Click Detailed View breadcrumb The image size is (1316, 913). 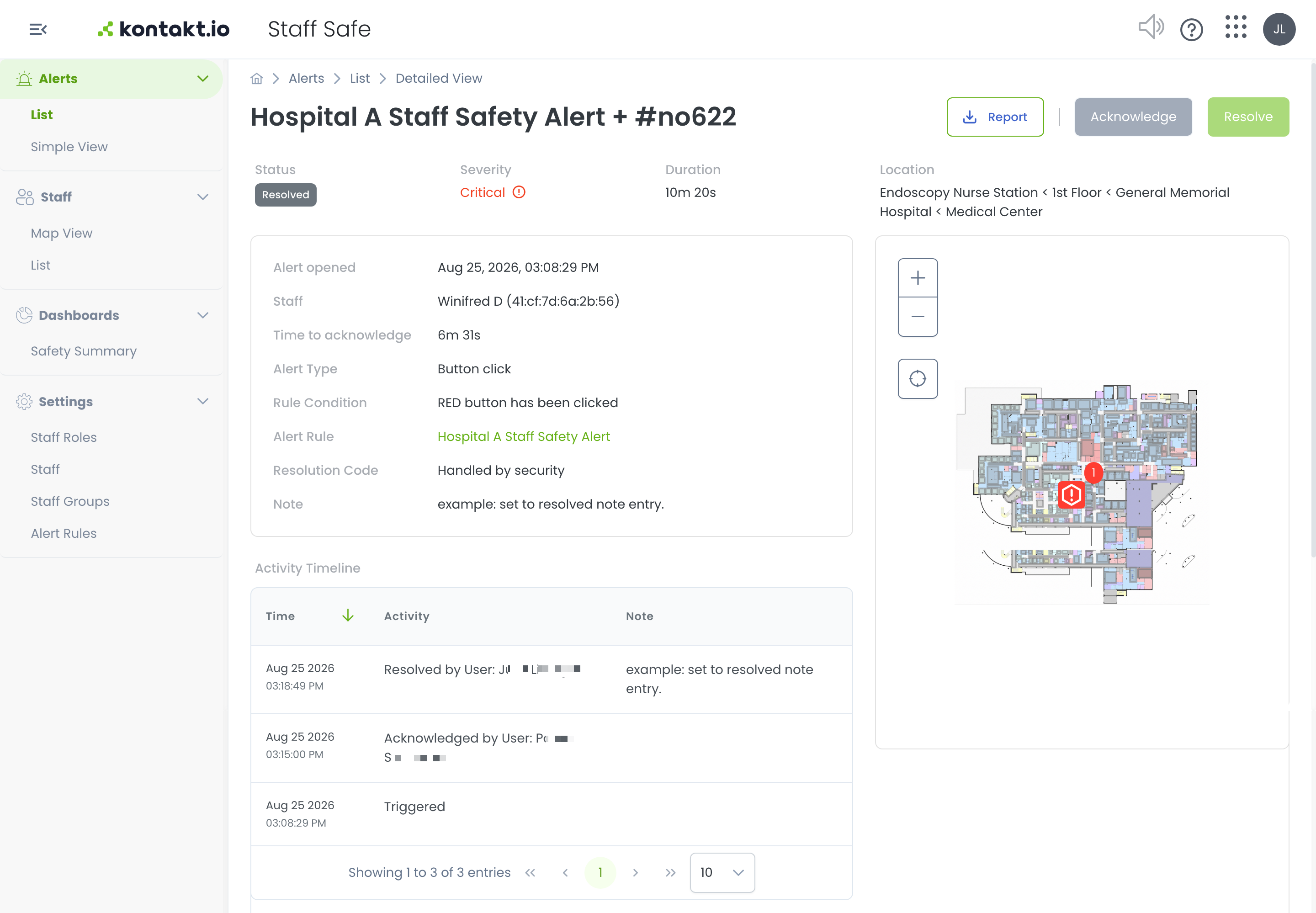(439, 79)
